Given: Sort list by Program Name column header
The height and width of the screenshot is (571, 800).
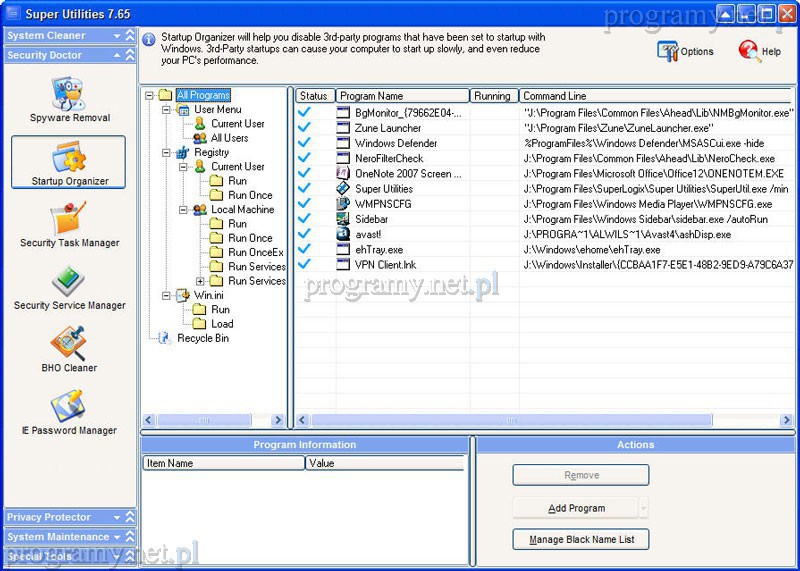Looking at the screenshot, I should click(x=402, y=96).
